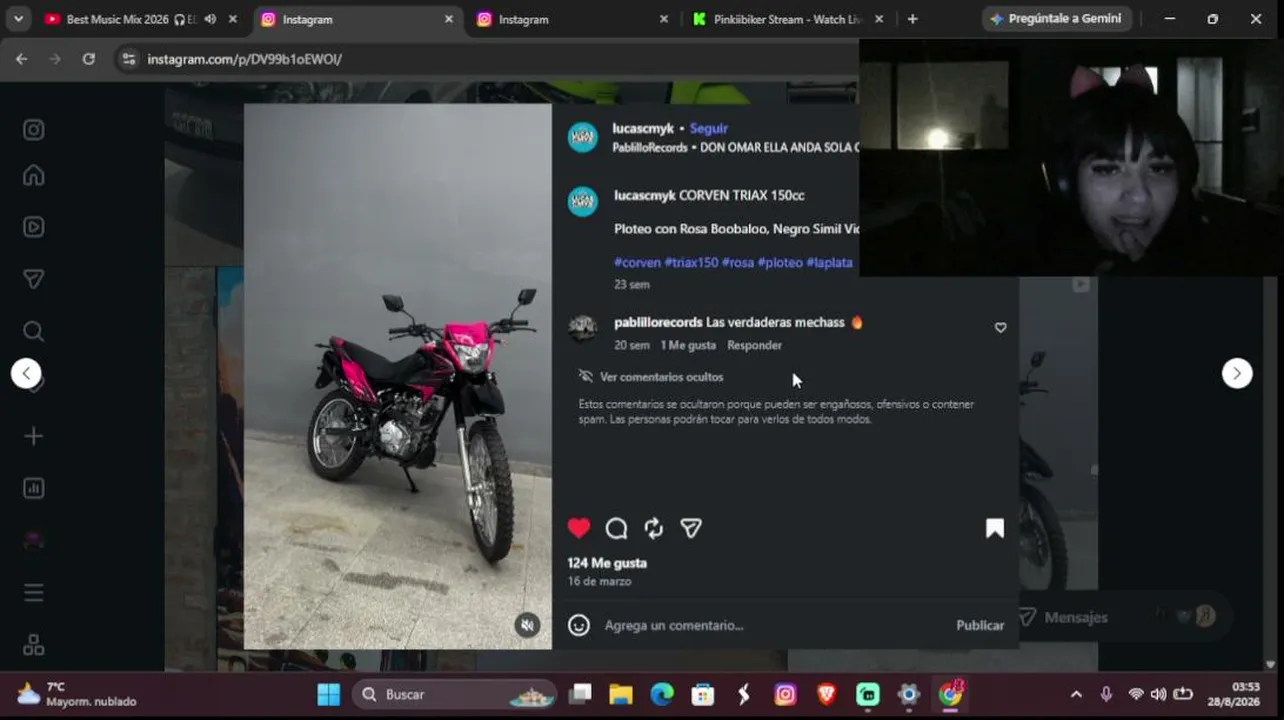The image size is (1284, 720).
Task: Repost using the arrows icon
Action: 654,528
